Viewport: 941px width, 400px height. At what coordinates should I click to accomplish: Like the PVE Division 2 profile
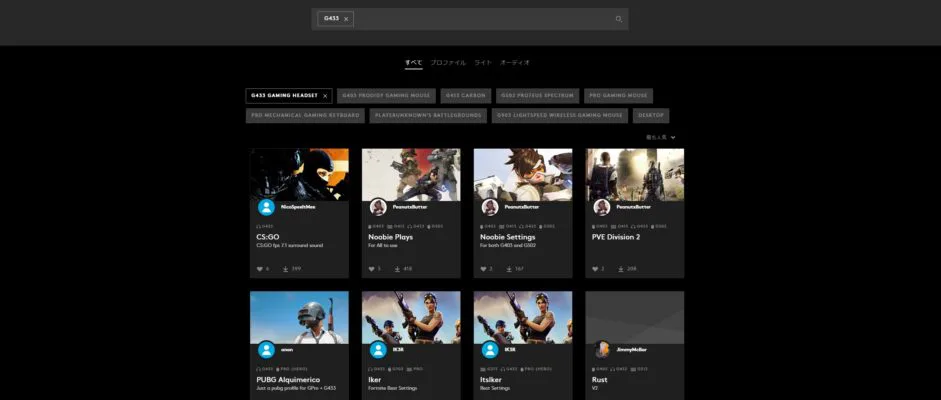pyautogui.click(x=595, y=269)
